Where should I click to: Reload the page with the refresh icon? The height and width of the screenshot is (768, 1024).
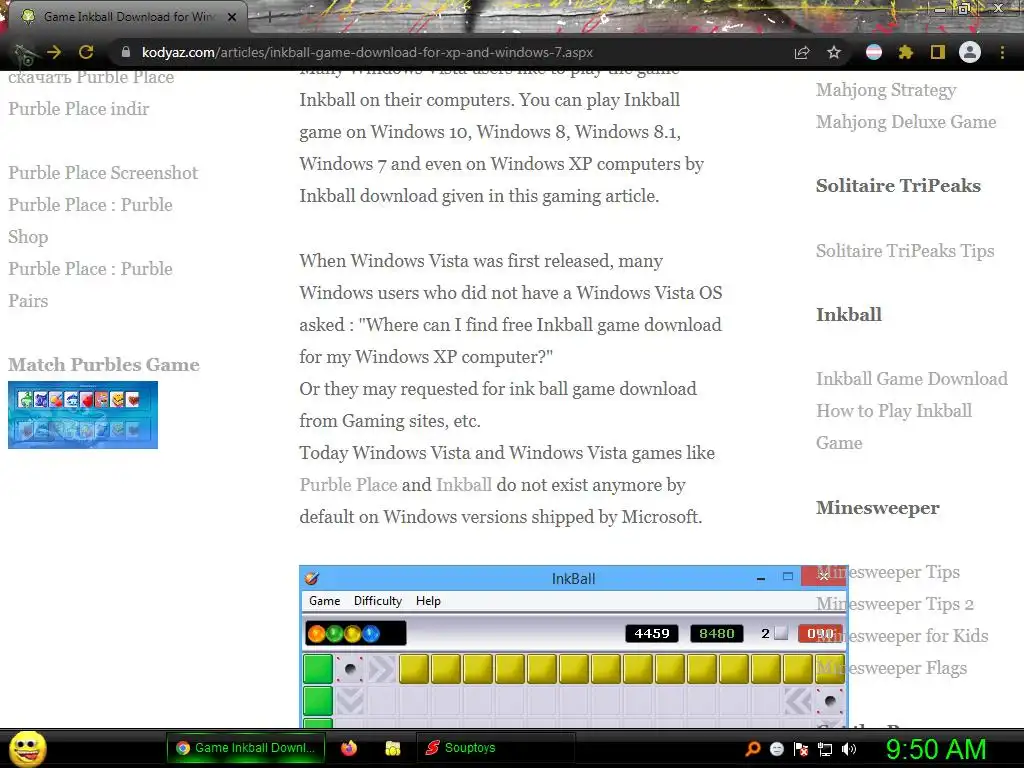86,52
